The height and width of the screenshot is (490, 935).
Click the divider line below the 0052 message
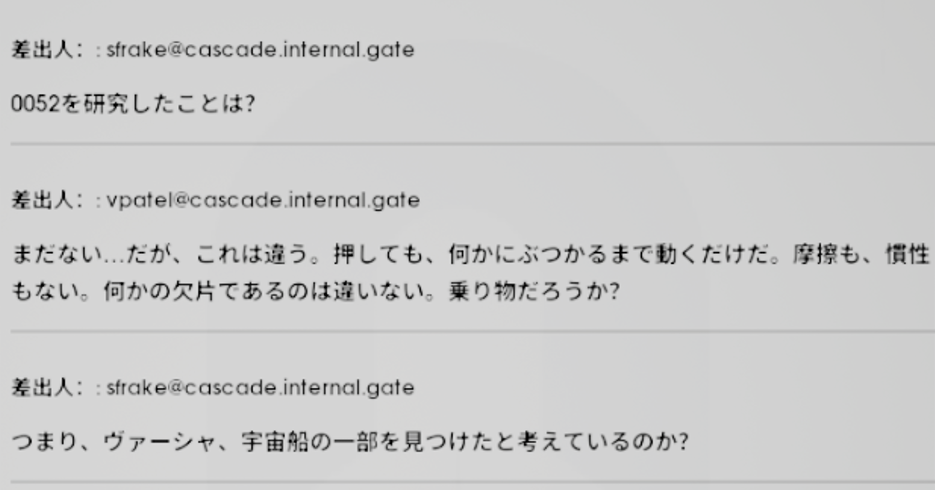[472, 144]
